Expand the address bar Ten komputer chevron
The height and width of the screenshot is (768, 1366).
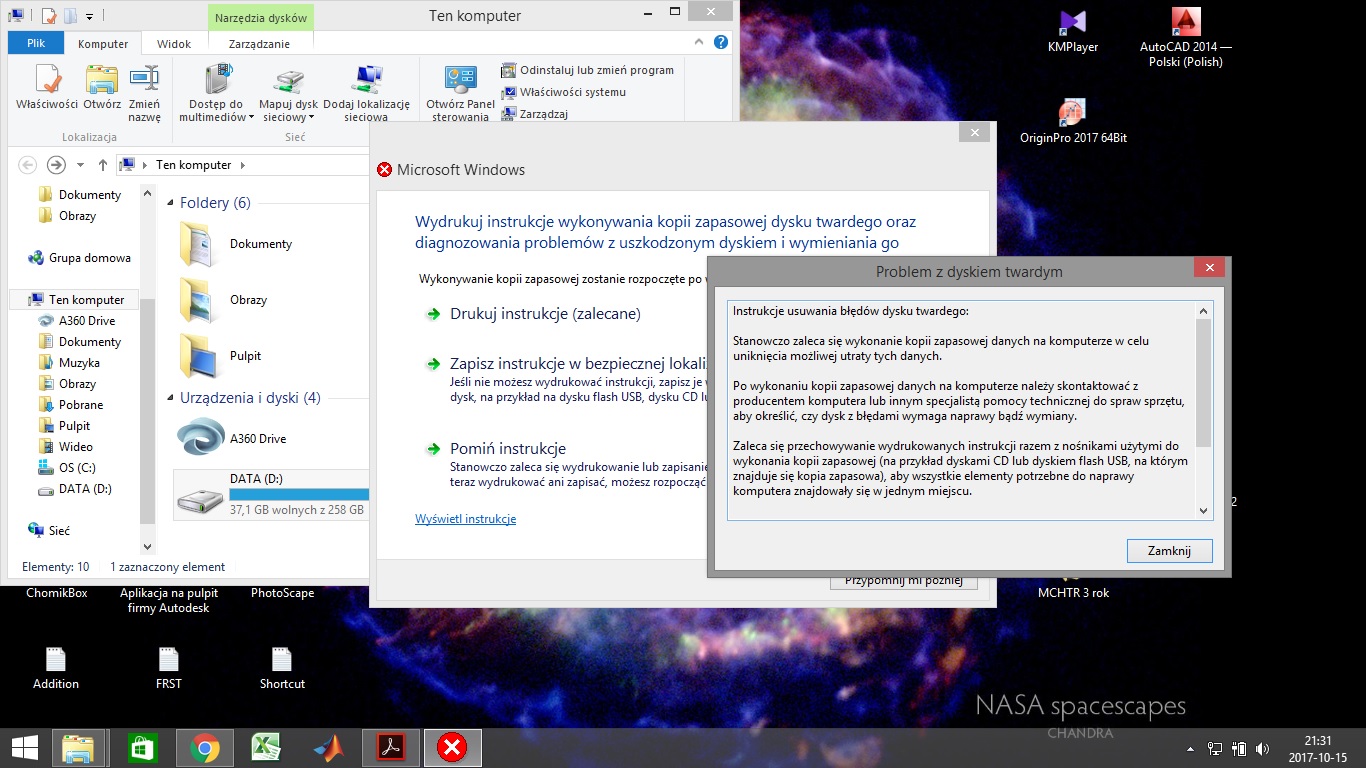point(243,165)
